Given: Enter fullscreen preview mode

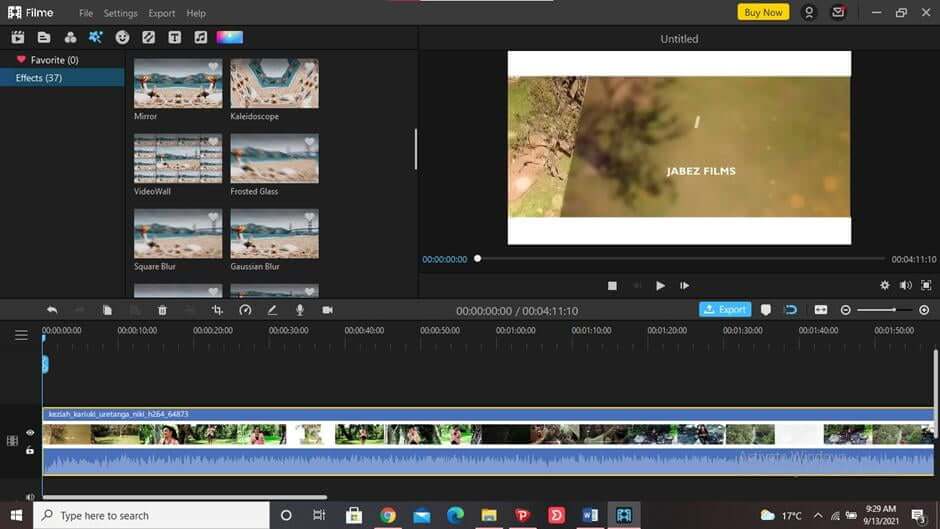Looking at the screenshot, I should click(x=926, y=285).
